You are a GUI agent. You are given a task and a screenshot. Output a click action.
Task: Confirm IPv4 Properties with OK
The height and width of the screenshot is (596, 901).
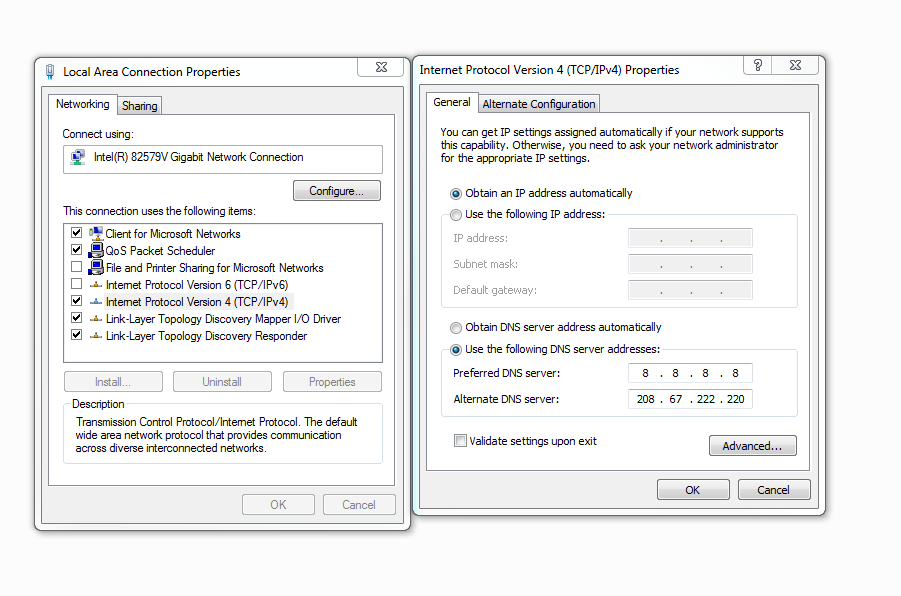[x=693, y=490]
